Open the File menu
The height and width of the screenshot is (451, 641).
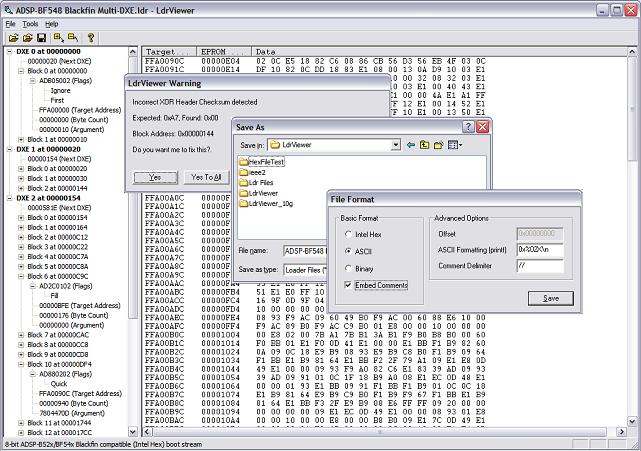coord(10,24)
